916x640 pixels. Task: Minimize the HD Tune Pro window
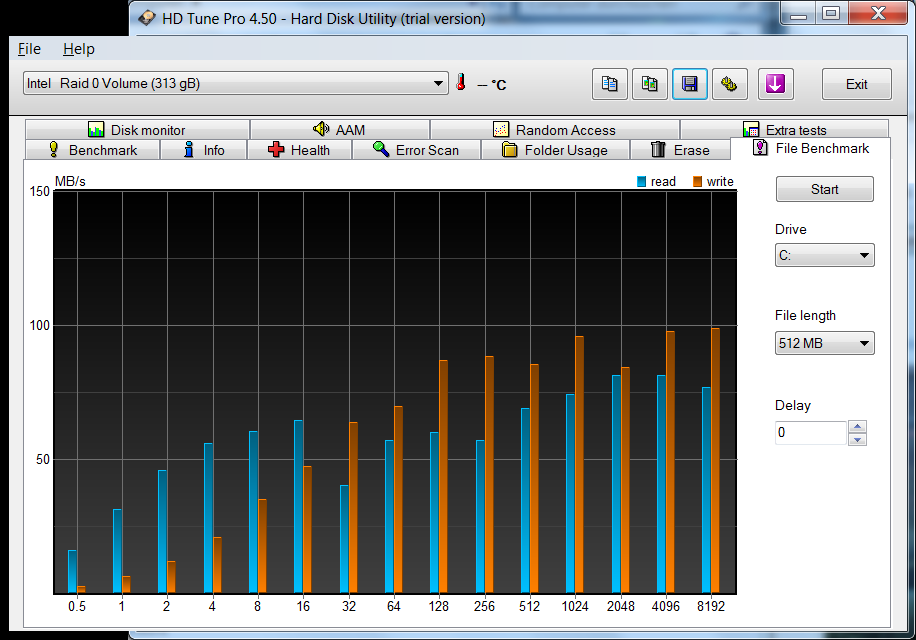pyautogui.click(x=799, y=14)
